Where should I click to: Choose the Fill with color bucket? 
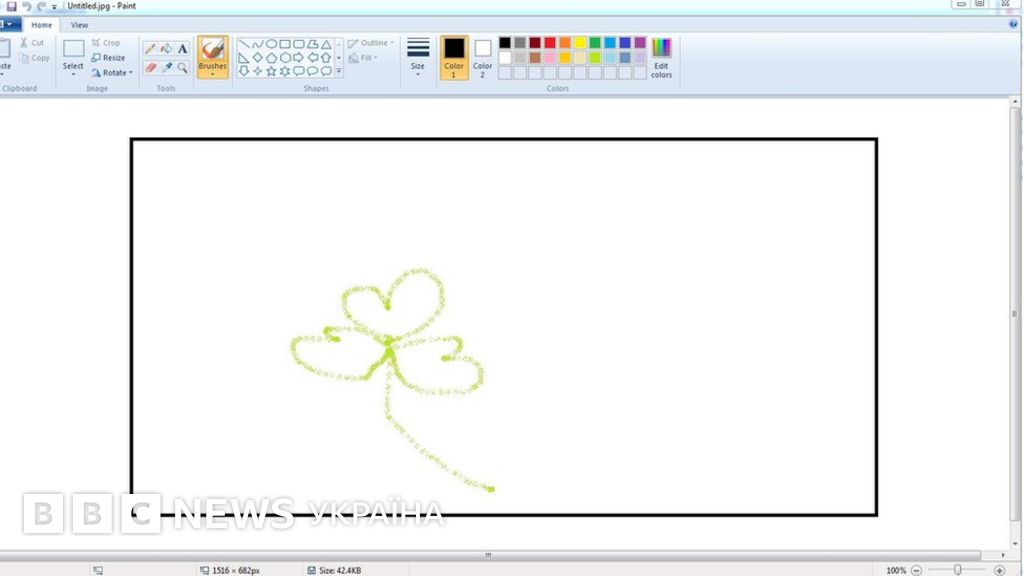tap(166, 48)
